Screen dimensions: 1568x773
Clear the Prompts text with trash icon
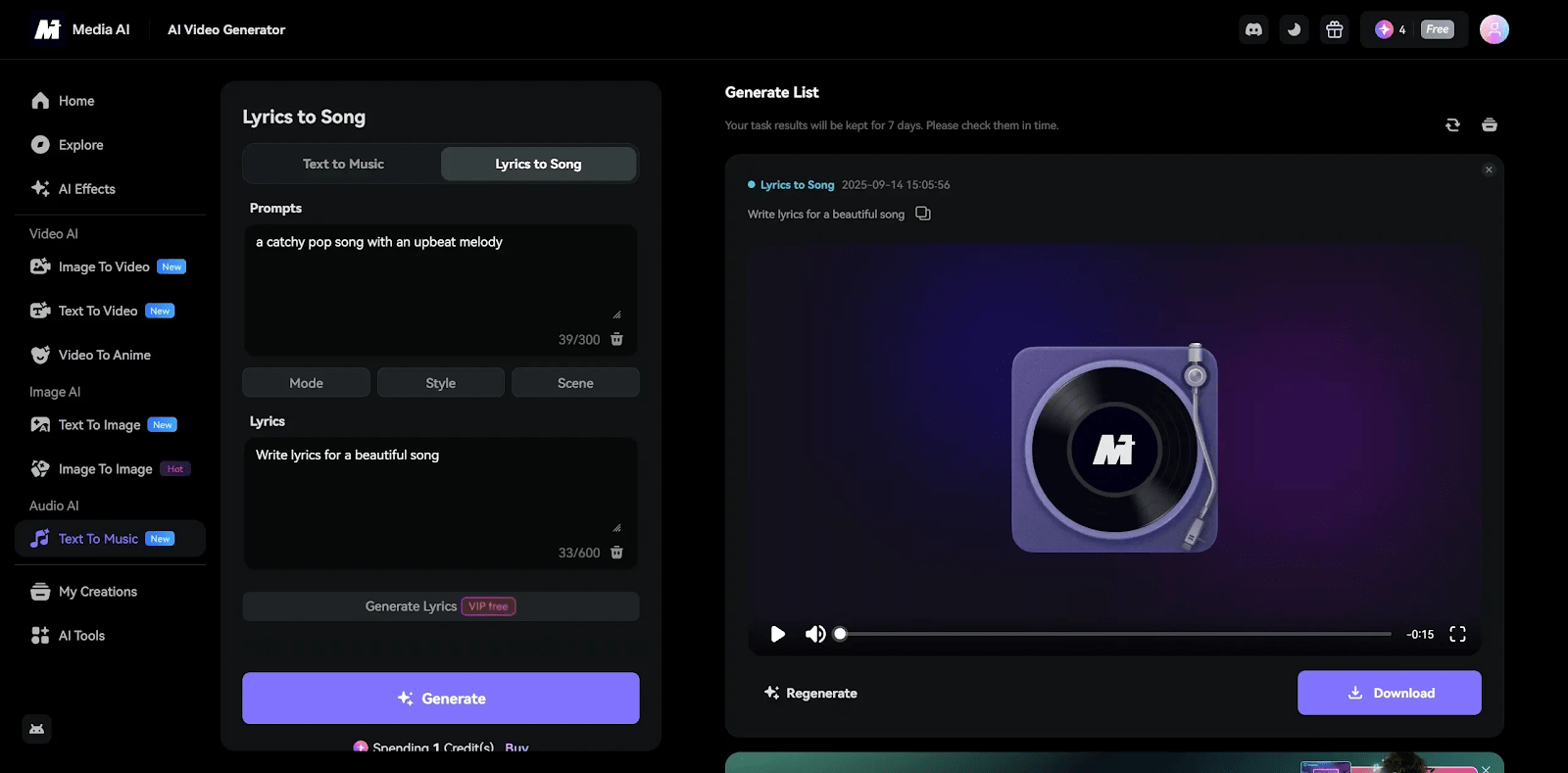(616, 339)
